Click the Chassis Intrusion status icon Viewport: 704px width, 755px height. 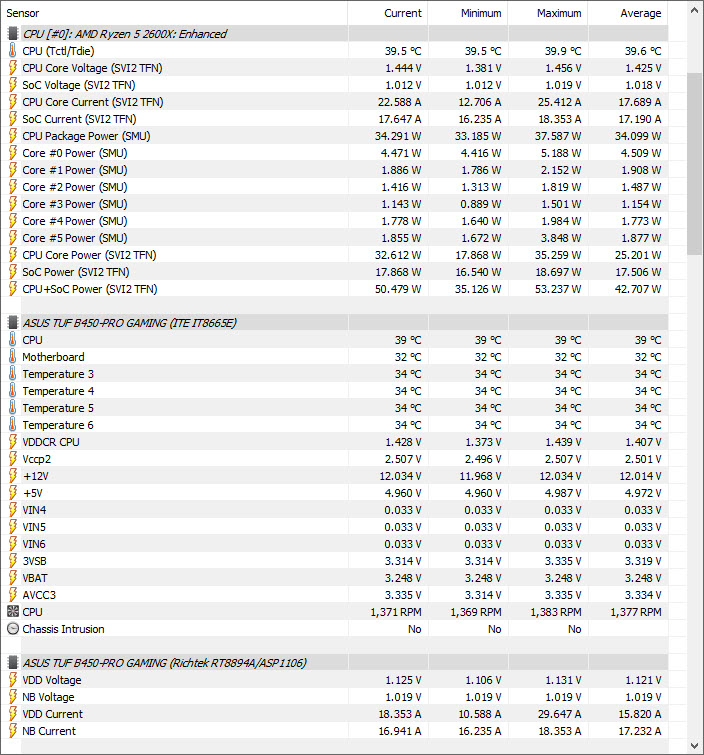tap(13, 629)
